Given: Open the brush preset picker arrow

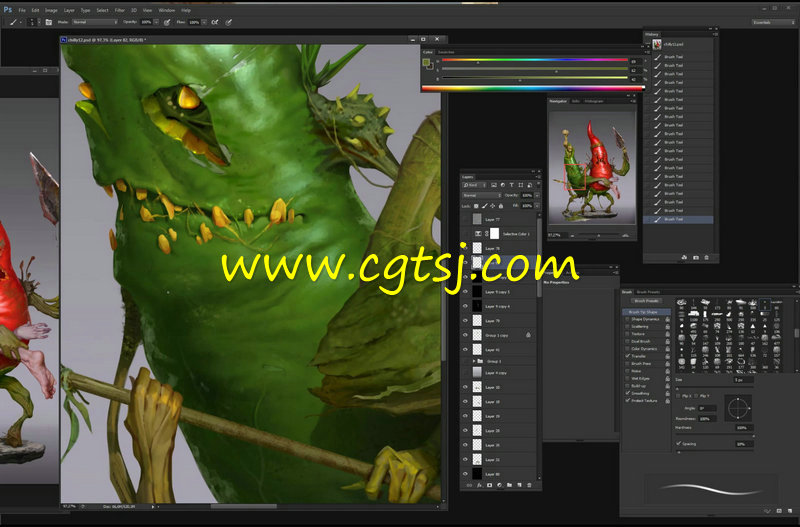Looking at the screenshot, I should [39, 22].
